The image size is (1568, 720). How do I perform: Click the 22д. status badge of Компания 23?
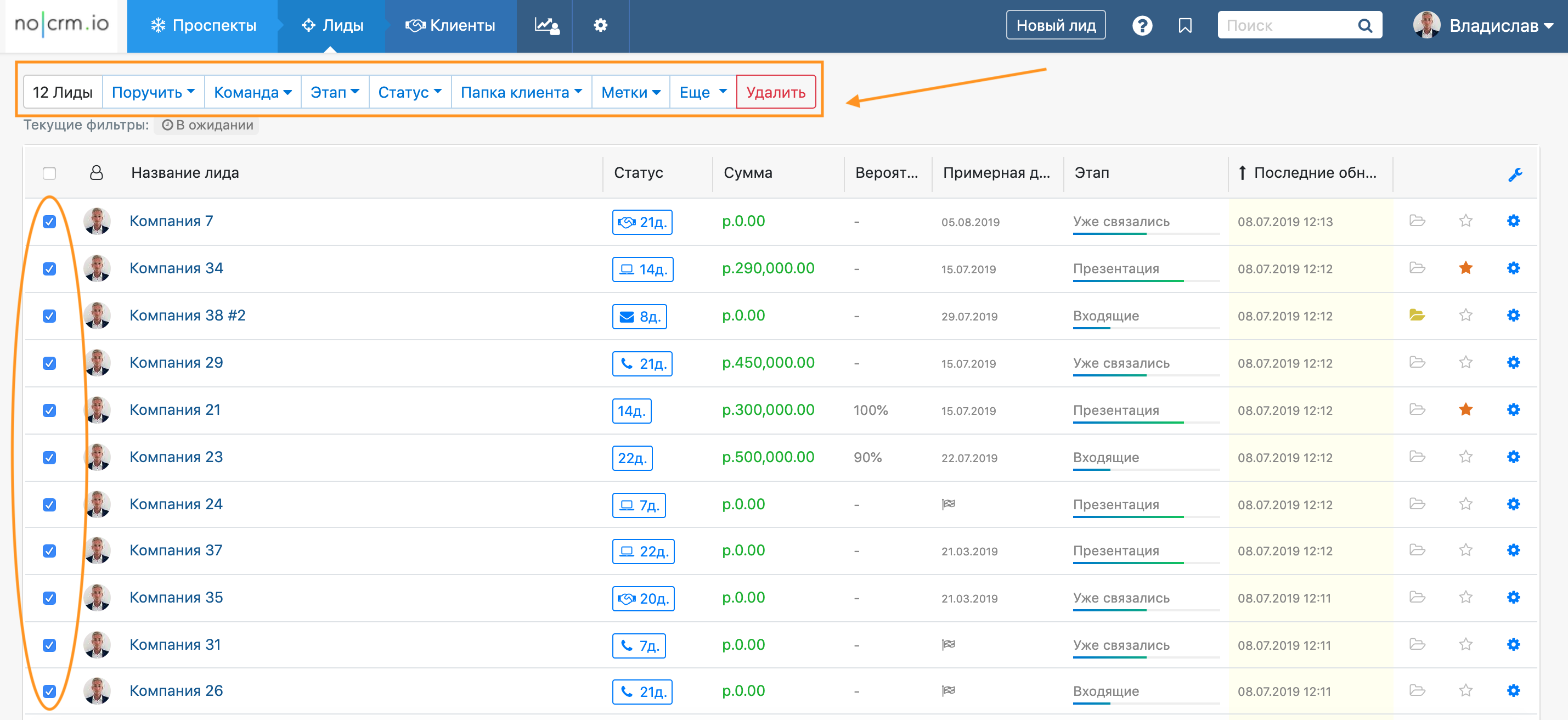click(632, 458)
